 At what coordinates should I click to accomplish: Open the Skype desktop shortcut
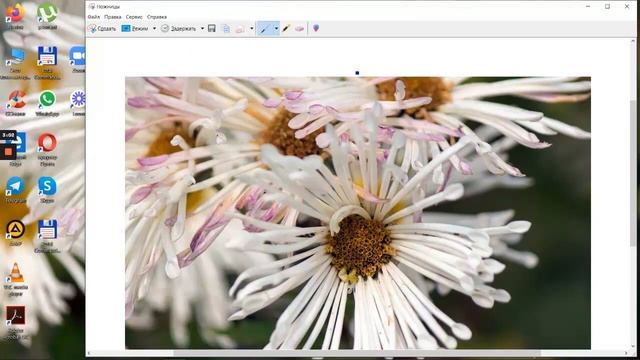point(47,190)
